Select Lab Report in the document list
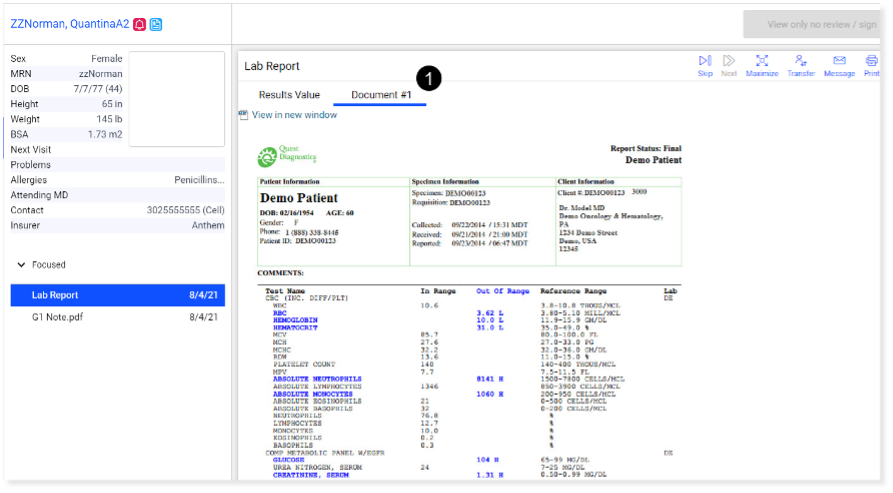 click(117, 295)
